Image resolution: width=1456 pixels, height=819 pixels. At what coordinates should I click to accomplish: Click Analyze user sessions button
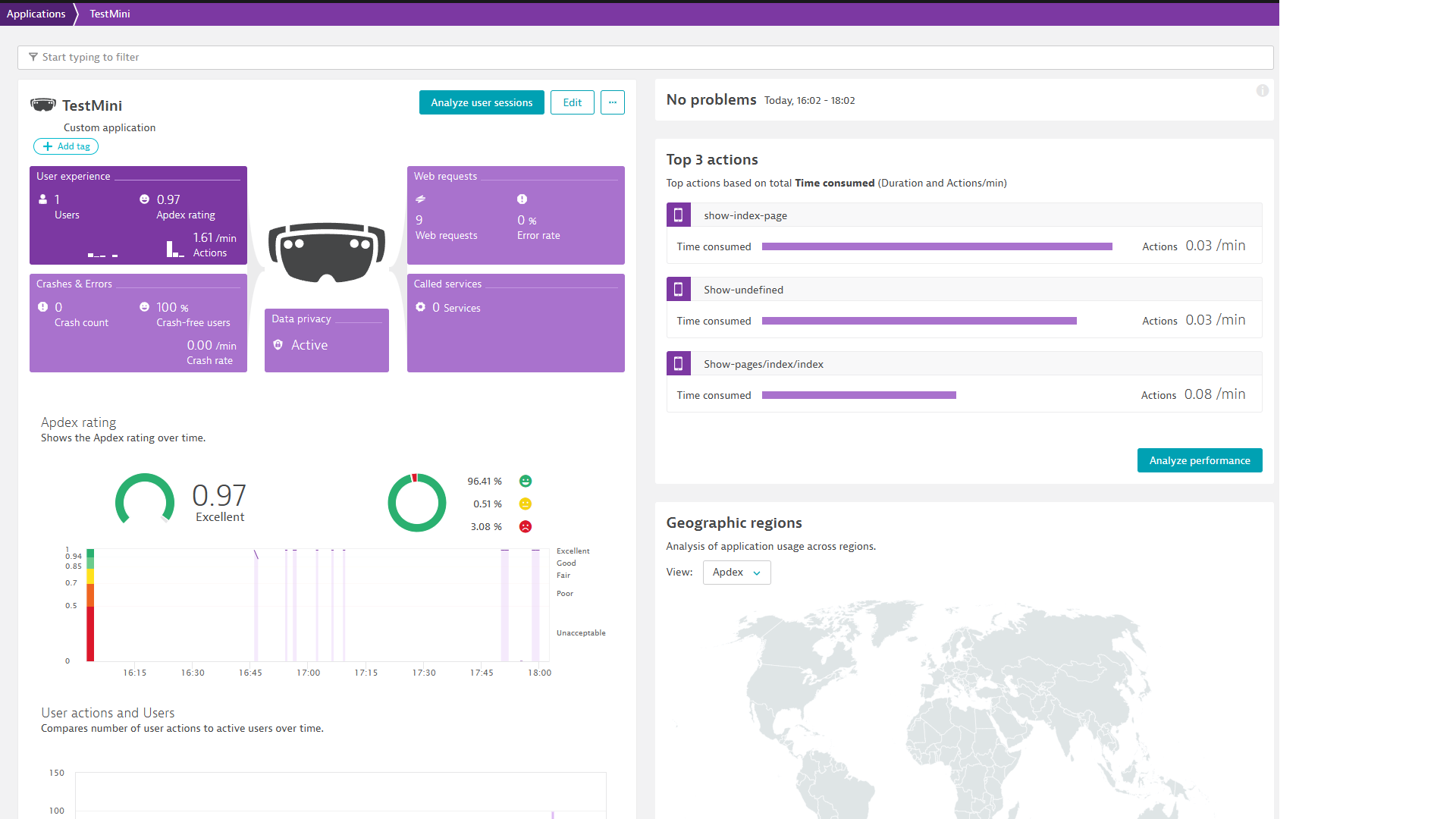(x=482, y=102)
